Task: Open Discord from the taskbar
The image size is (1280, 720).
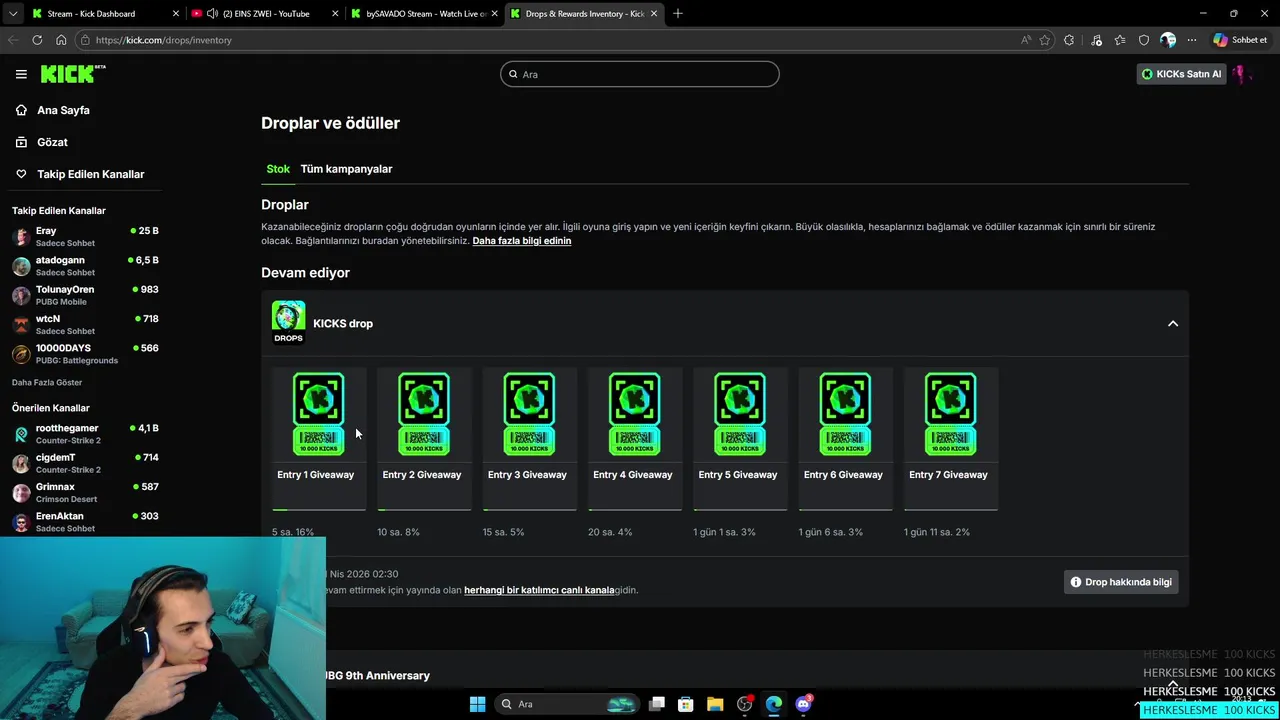Action: click(803, 704)
